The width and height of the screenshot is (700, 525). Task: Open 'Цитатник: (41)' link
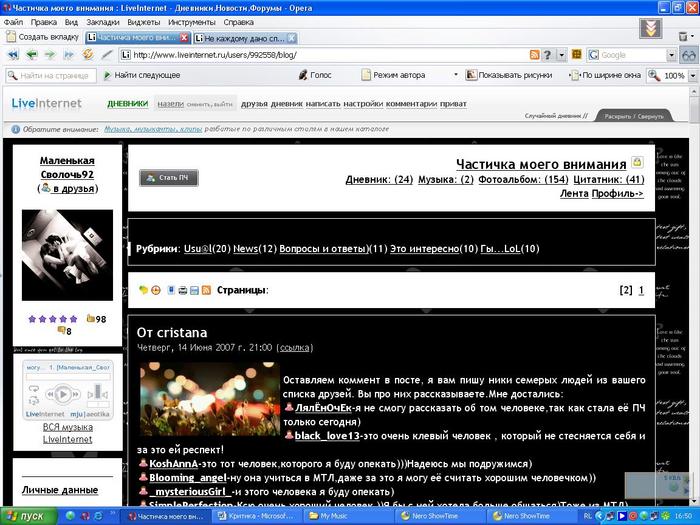pyautogui.click(x=609, y=179)
